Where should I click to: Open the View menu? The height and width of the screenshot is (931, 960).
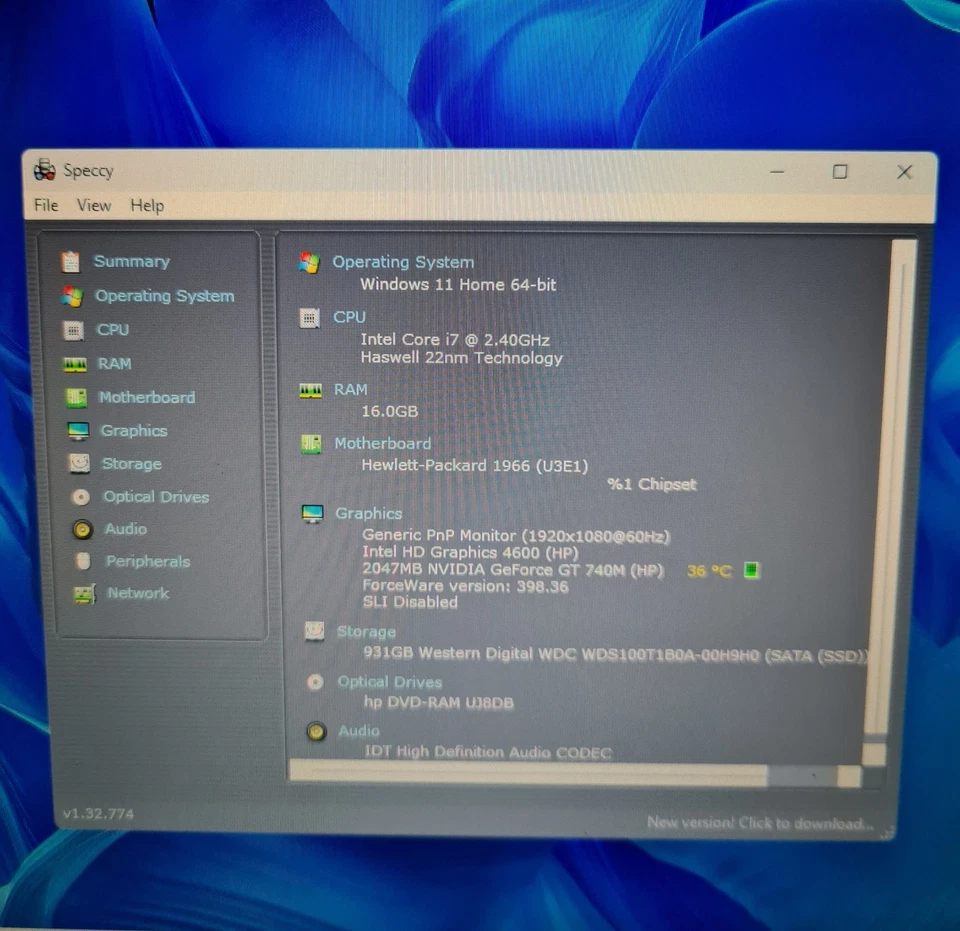click(x=94, y=206)
